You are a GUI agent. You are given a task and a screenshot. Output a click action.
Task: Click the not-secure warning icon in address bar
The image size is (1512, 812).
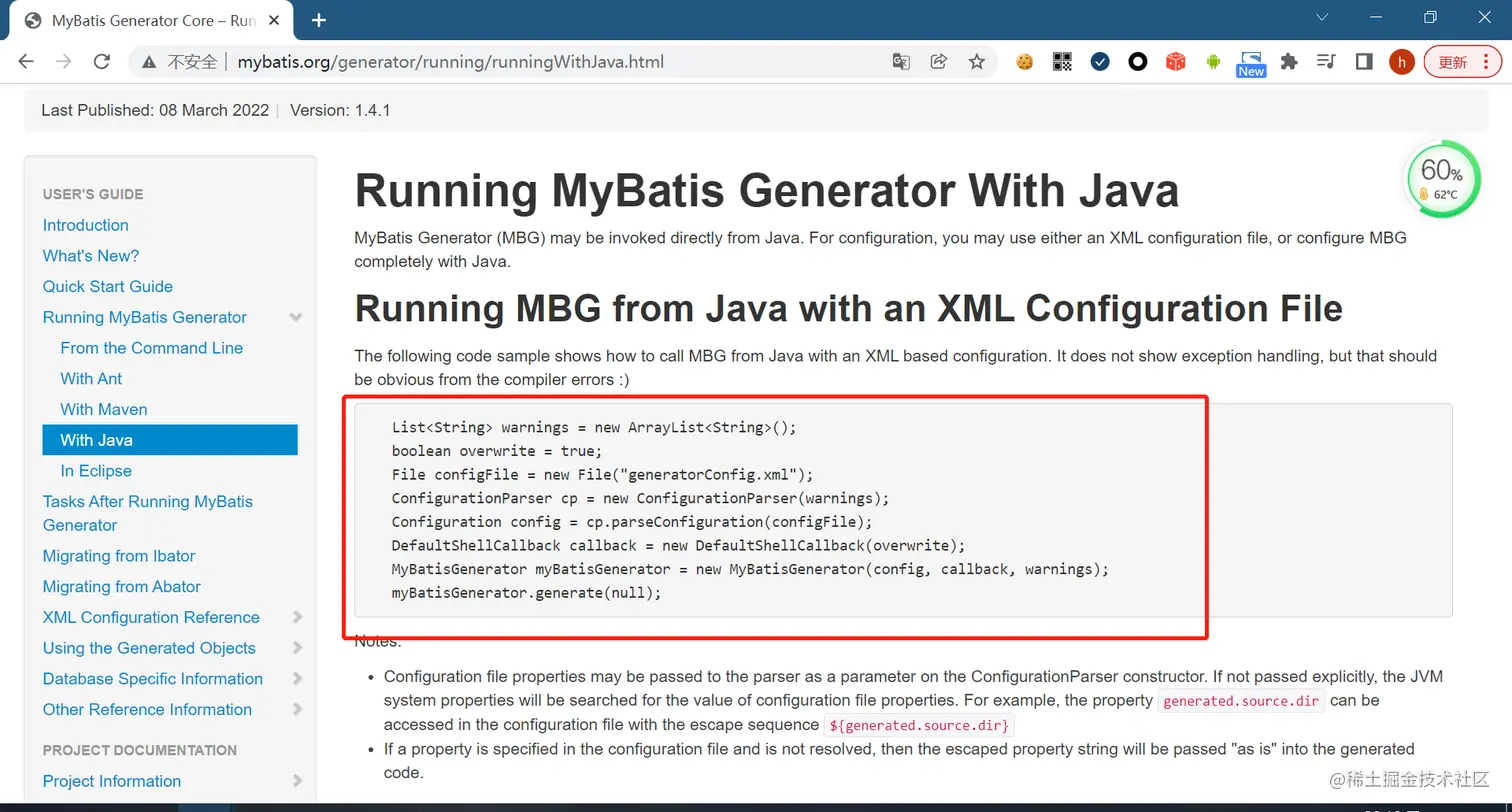pyautogui.click(x=149, y=62)
